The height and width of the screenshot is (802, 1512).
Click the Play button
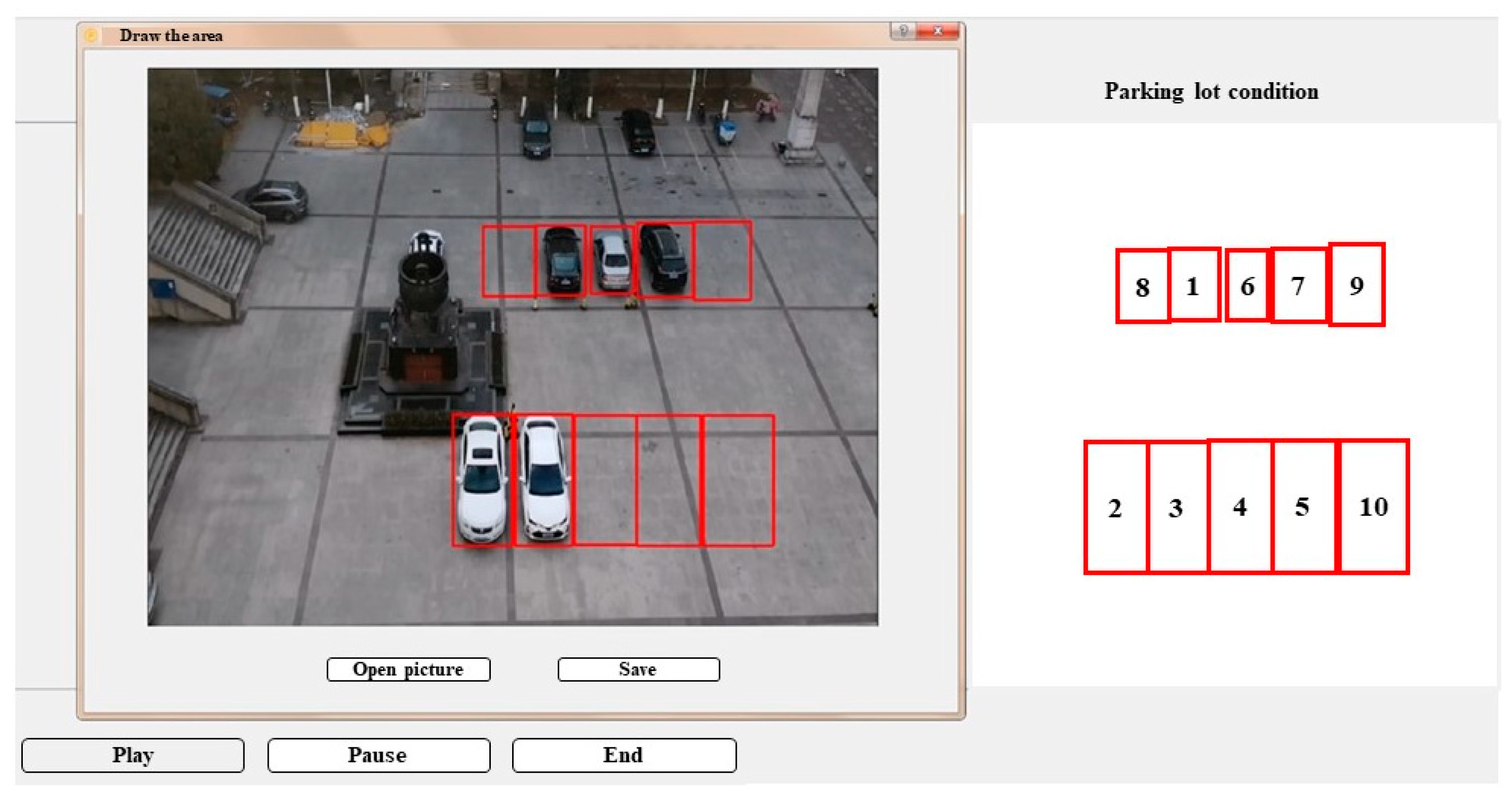coord(133,755)
